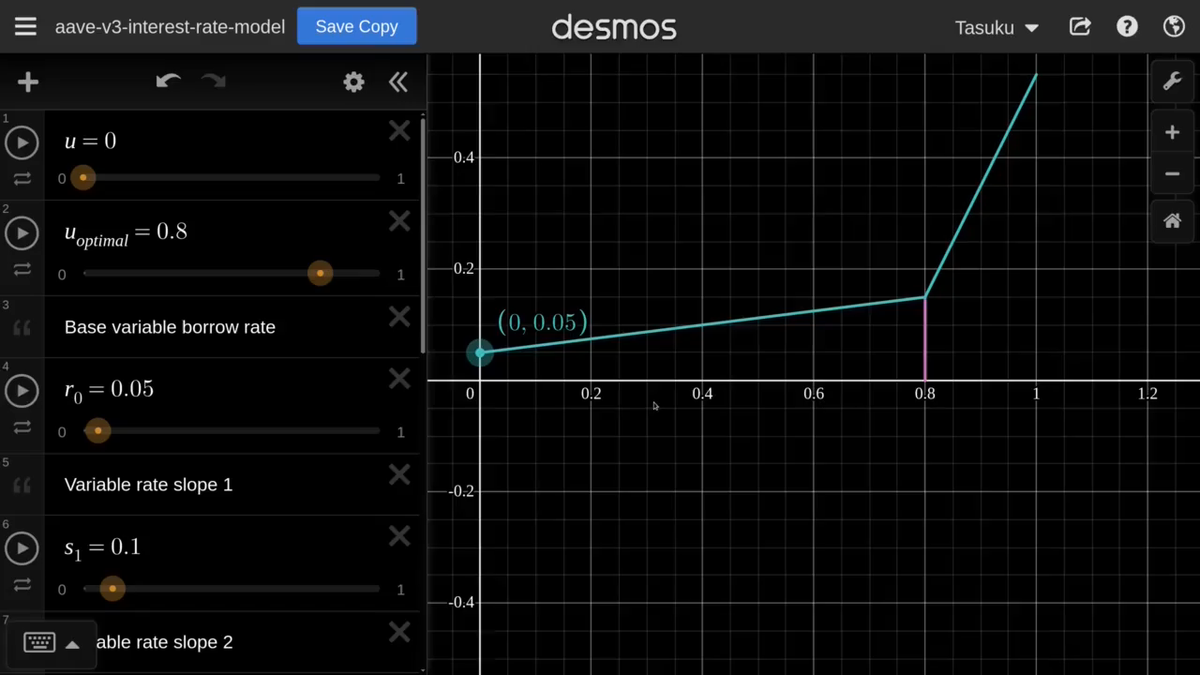1200x675 pixels.
Task: Open the Tasuku account dropdown
Action: coord(996,28)
